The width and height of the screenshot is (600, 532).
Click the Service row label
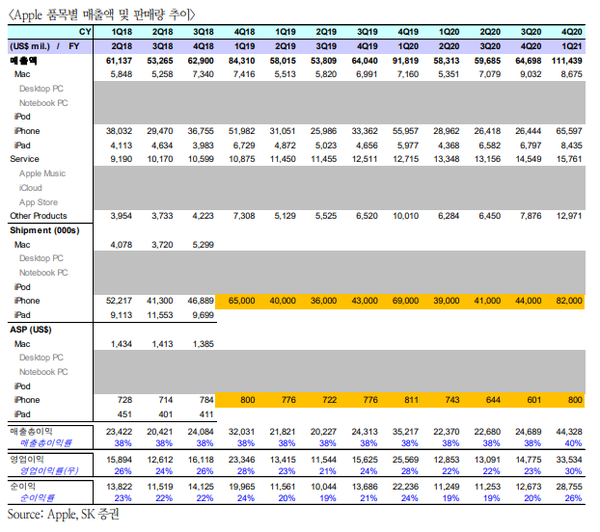25,159
